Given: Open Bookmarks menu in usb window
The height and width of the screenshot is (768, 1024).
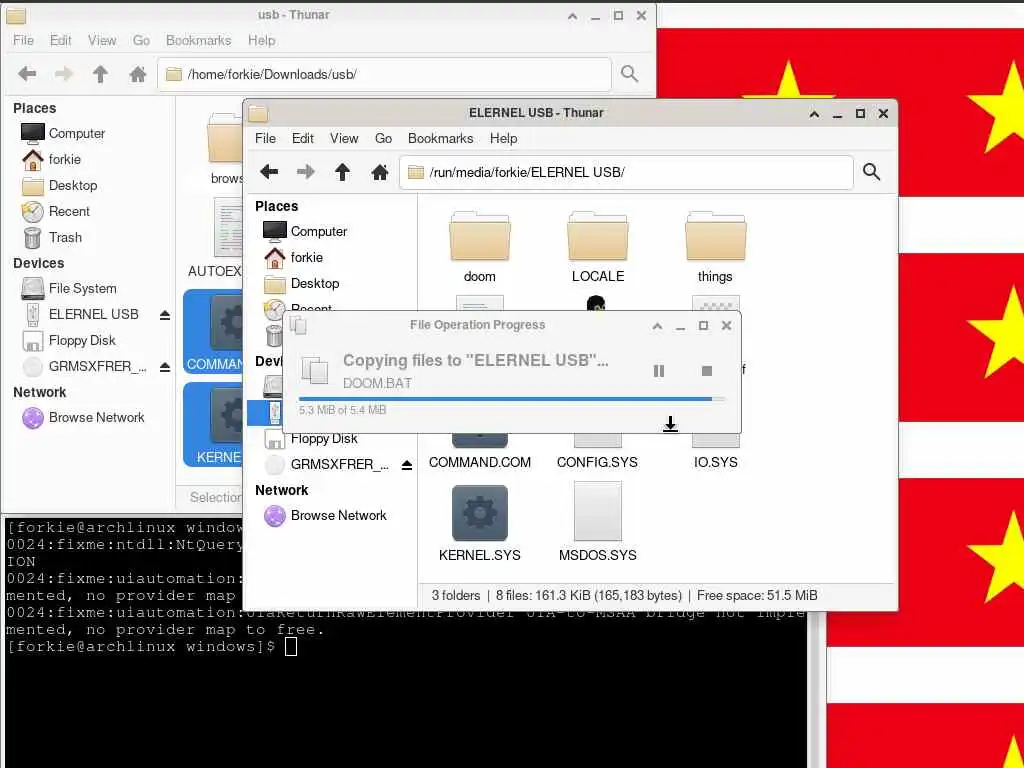Looking at the screenshot, I should coord(199,40).
